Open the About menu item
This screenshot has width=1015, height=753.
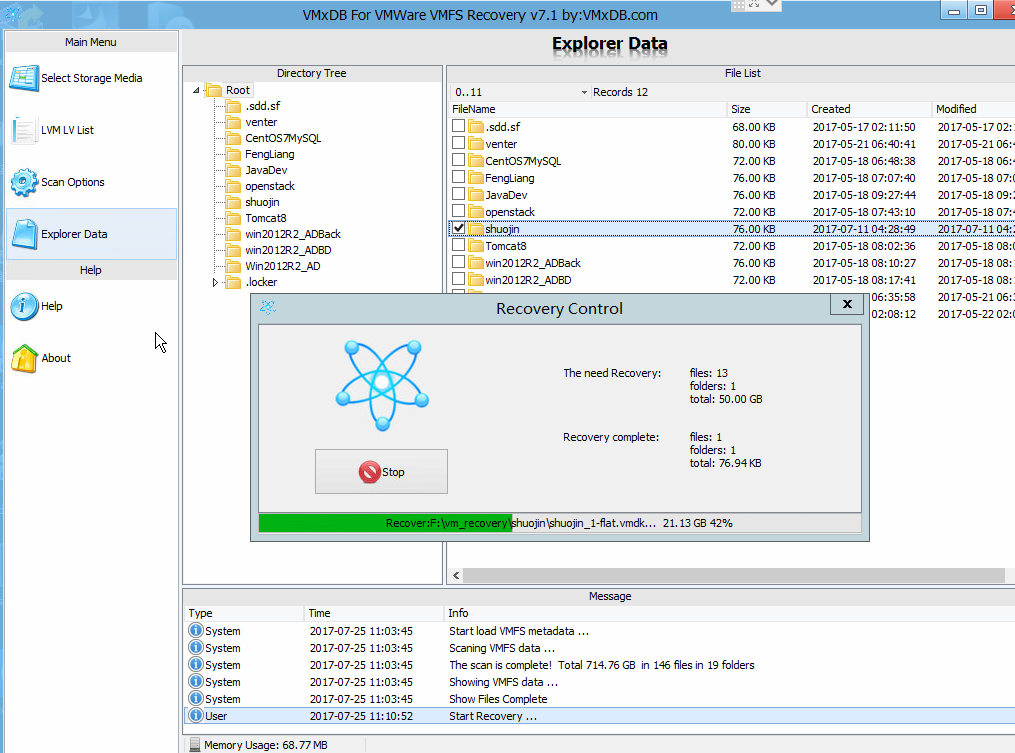[x=91, y=358]
